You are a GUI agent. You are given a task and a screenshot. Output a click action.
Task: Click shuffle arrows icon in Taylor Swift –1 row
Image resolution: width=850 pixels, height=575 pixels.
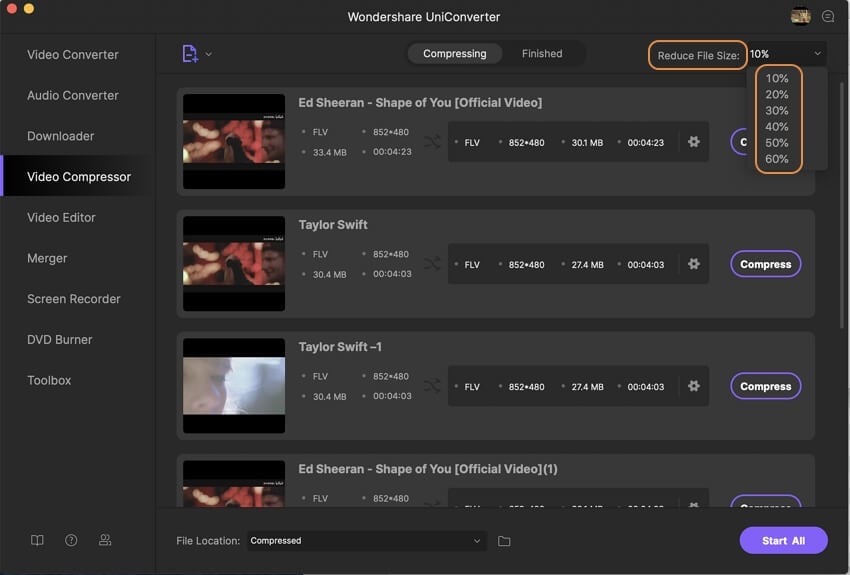pos(432,386)
